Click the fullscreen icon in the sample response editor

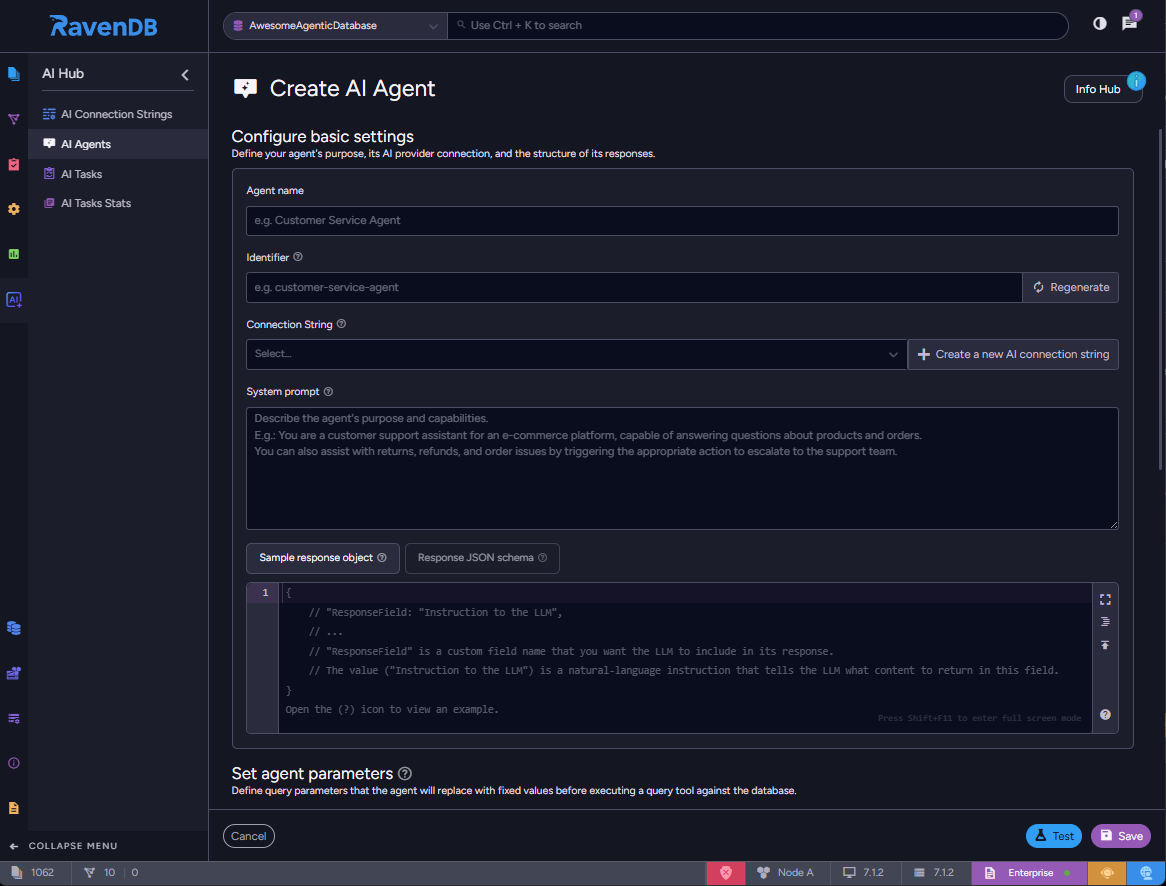1105,599
